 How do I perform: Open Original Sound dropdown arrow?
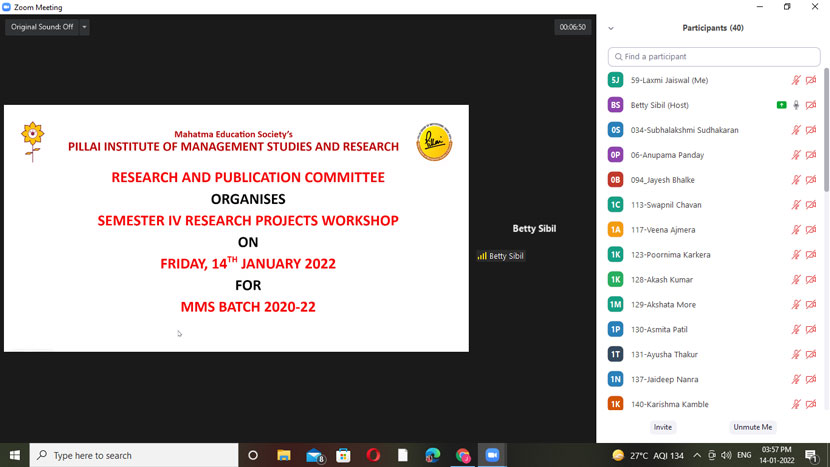pos(84,27)
